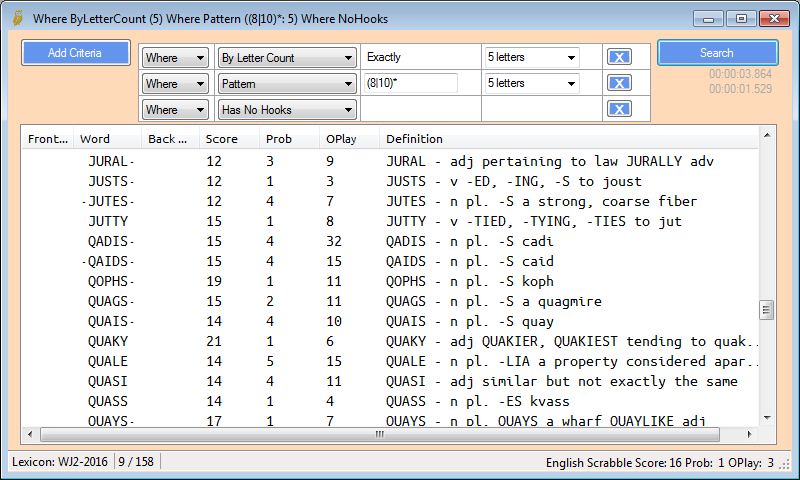The height and width of the screenshot is (480, 800).
Task: Remove the Pattern criteria row
Action: [x=619, y=83]
